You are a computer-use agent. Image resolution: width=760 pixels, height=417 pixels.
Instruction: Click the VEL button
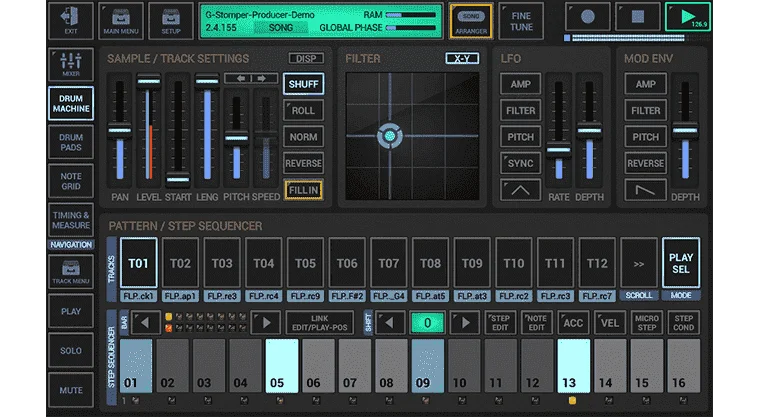click(x=610, y=322)
